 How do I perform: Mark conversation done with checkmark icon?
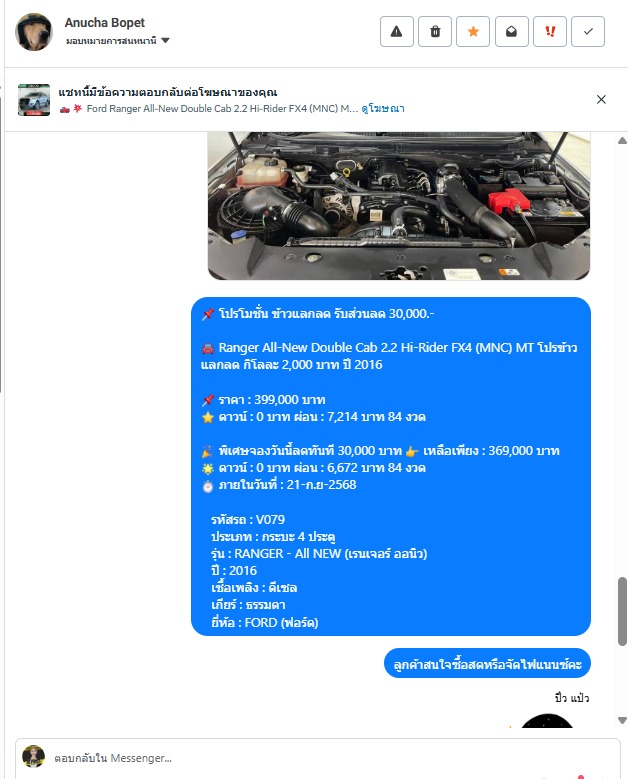coord(588,32)
